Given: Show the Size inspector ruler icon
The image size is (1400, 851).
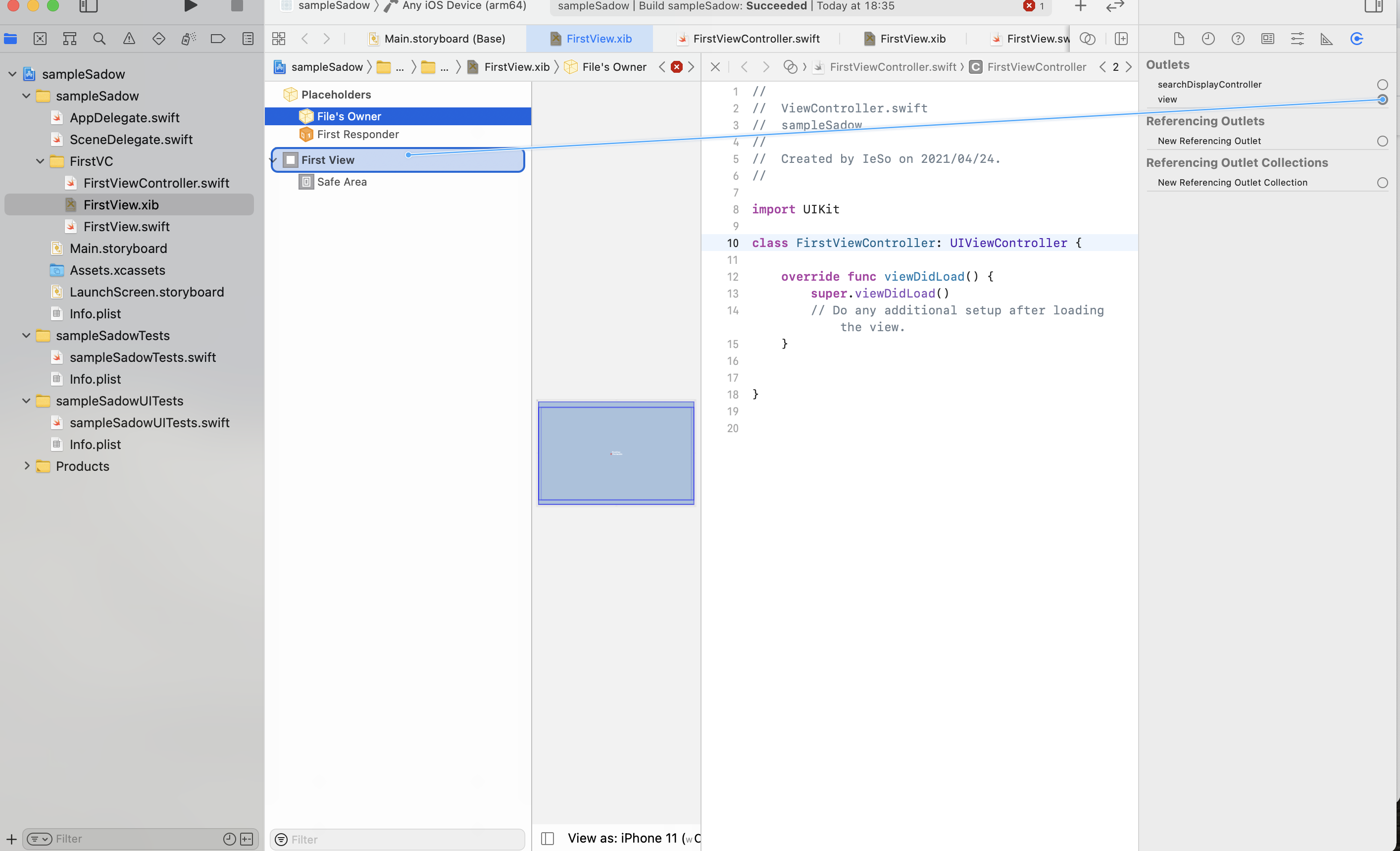Looking at the screenshot, I should click(x=1327, y=39).
